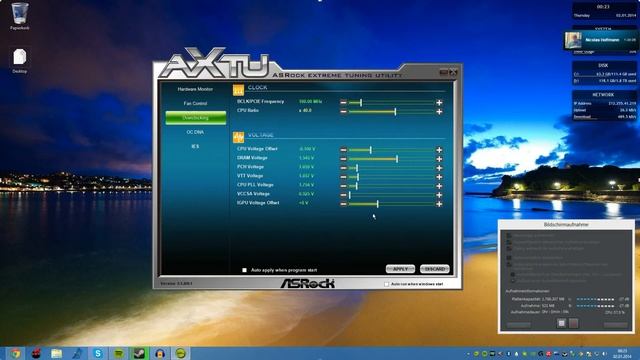Reduce DRAM Voltage with minus button
This screenshot has width=640, height=360.
coord(343,159)
